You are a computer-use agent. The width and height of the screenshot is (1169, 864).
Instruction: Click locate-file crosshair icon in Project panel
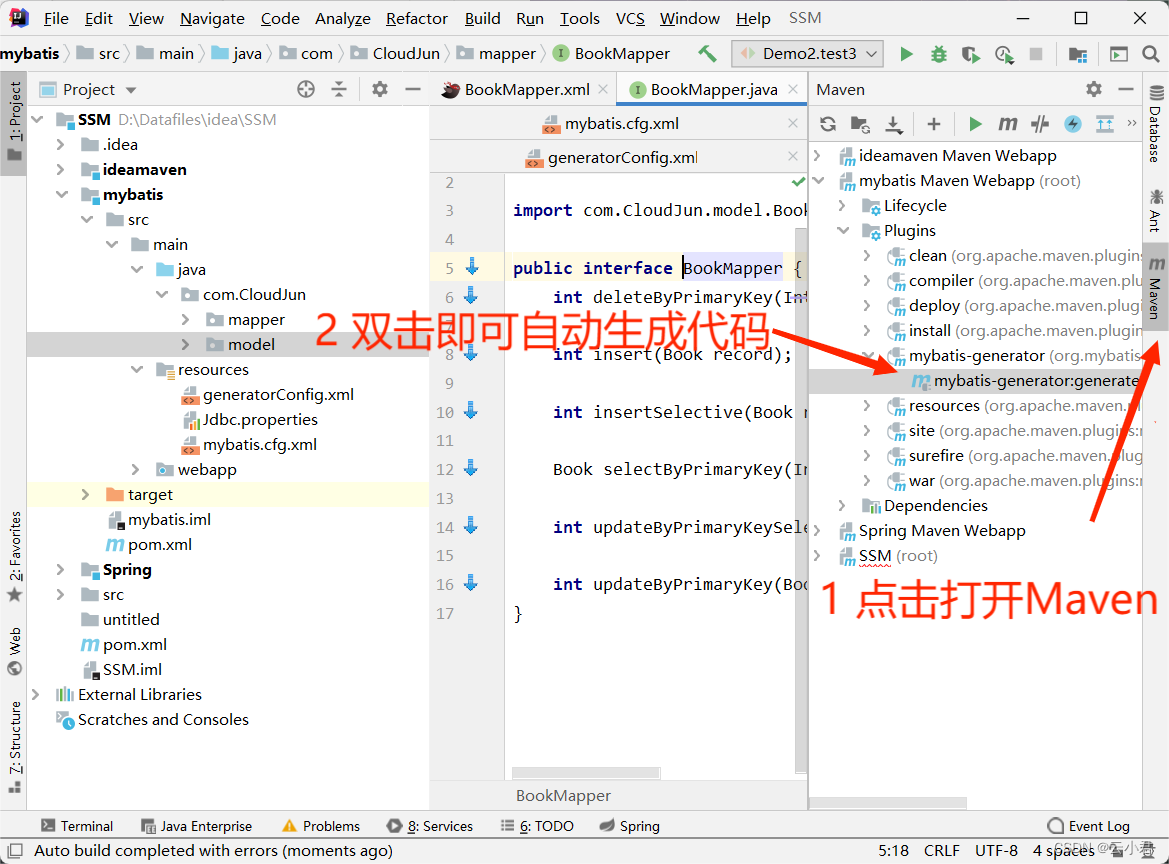pyautogui.click(x=306, y=89)
